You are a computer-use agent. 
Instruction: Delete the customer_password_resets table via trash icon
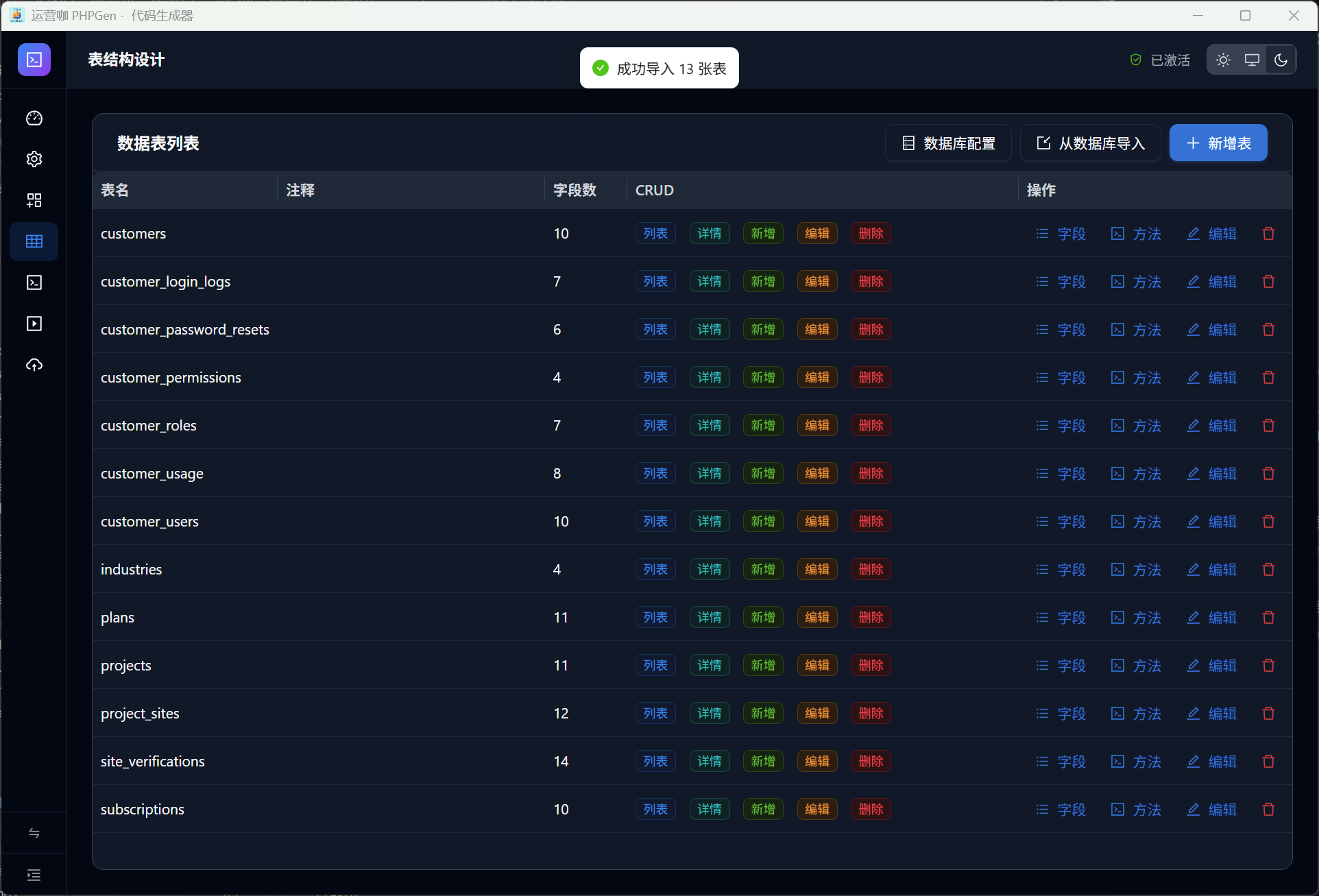click(x=1268, y=330)
